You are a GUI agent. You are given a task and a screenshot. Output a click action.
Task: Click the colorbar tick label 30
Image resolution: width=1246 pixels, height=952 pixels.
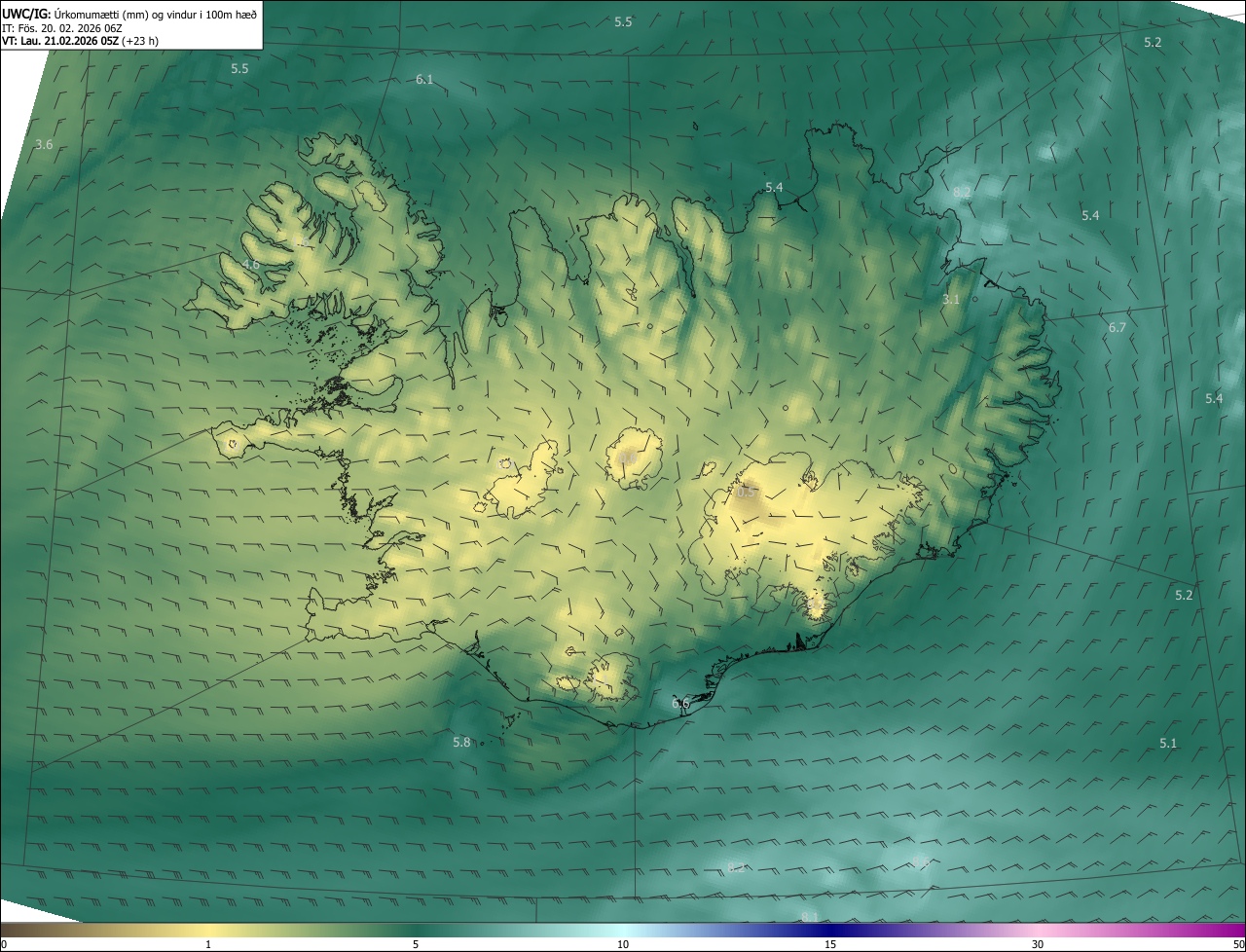[1038, 944]
